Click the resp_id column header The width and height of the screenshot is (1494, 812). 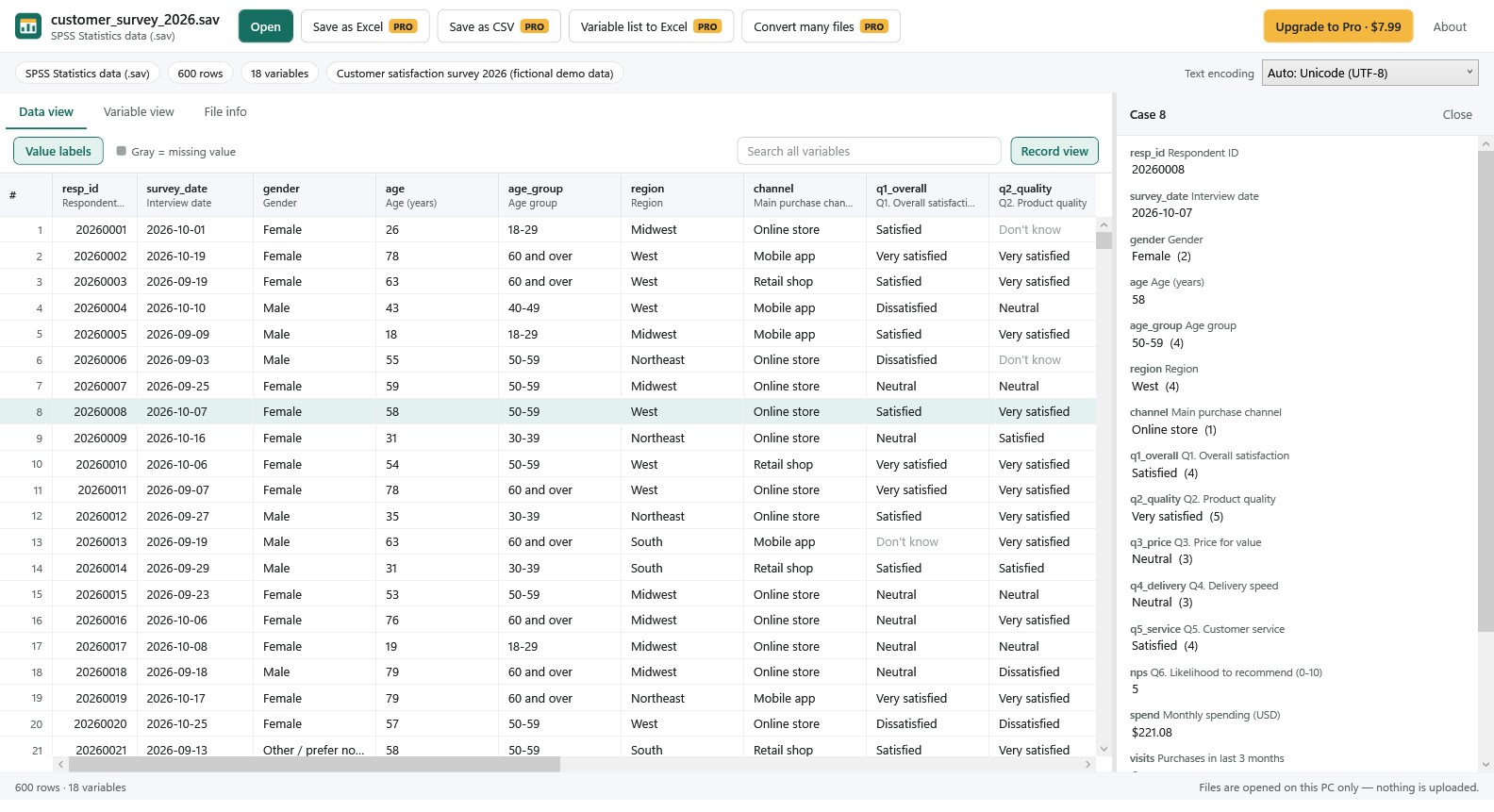coord(94,195)
